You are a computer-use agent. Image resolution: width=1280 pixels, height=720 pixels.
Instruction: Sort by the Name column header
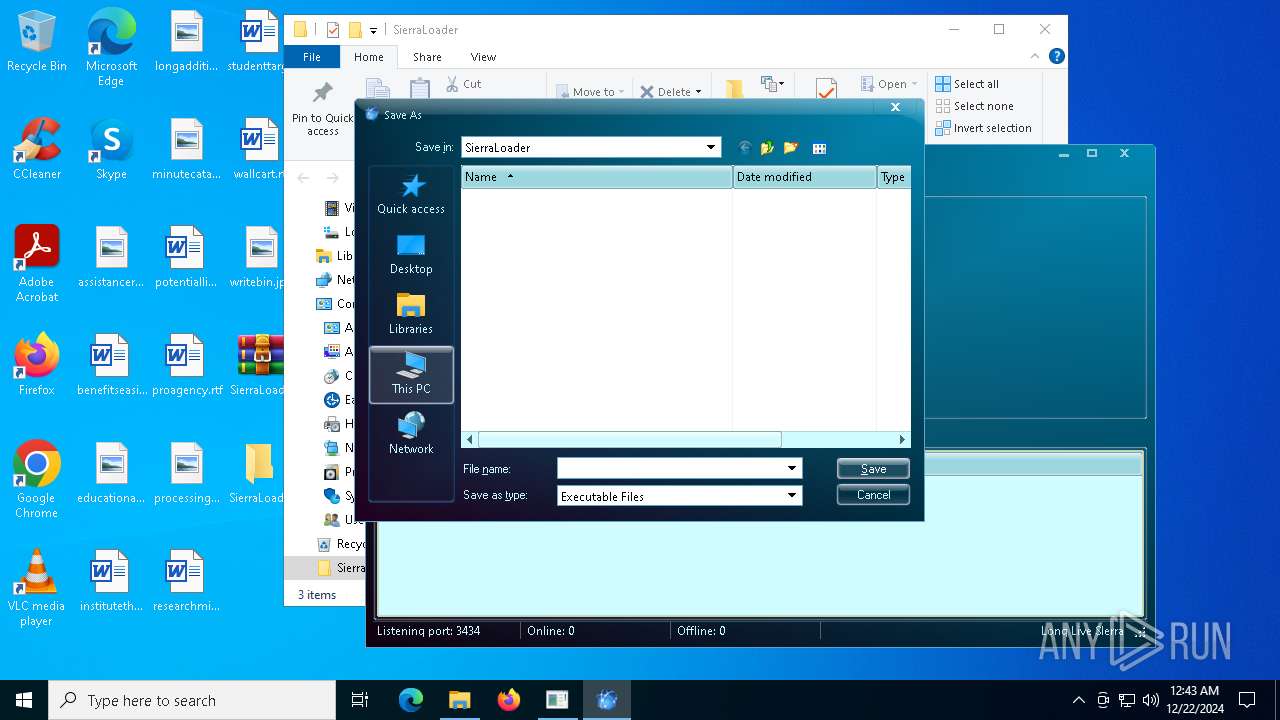coord(597,177)
